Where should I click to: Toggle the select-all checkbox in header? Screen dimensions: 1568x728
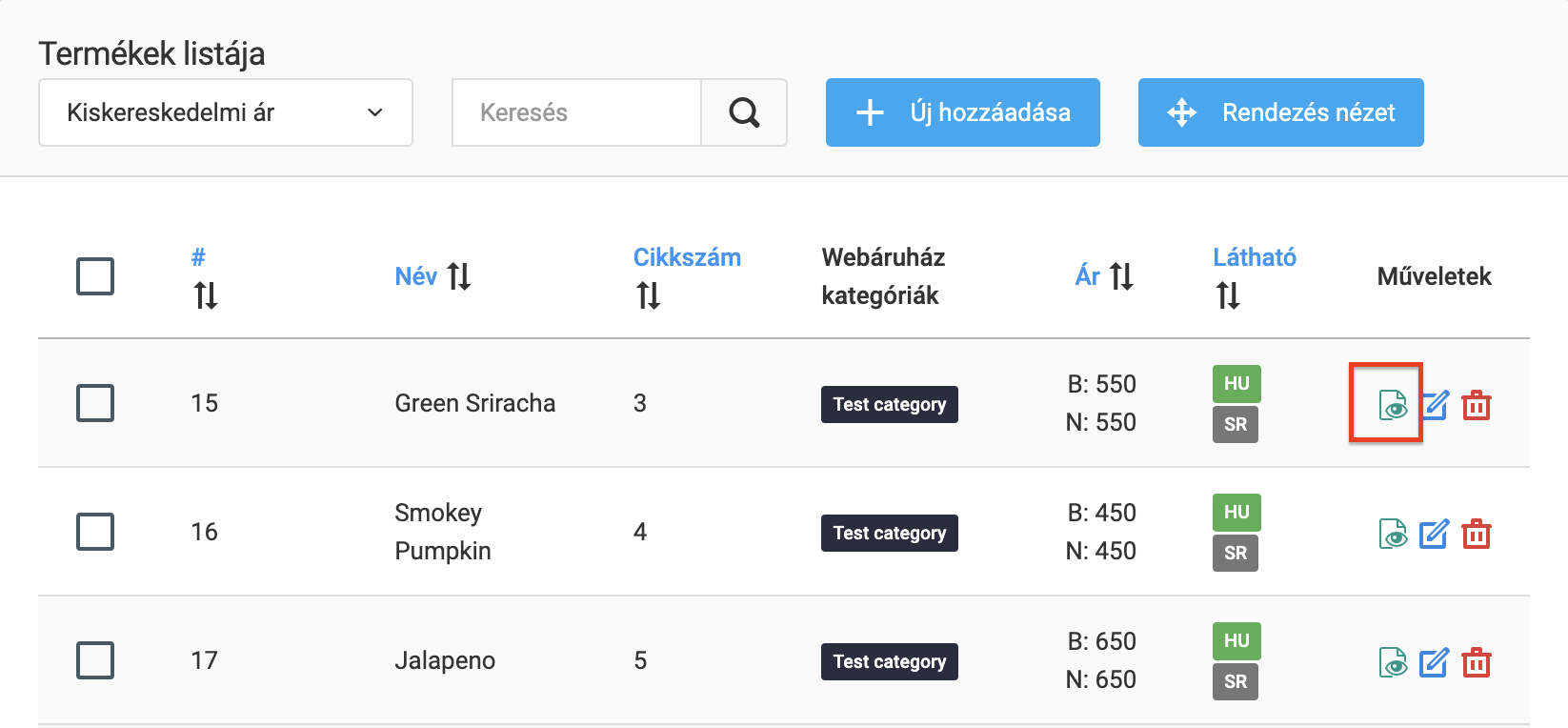click(x=94, y=275)
